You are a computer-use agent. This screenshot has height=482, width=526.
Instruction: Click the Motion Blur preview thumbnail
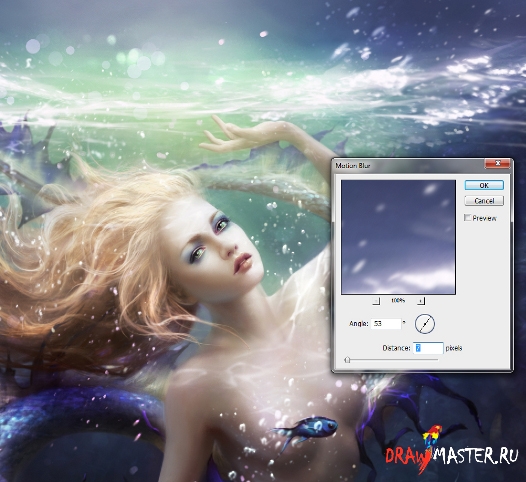coord(398,237)
